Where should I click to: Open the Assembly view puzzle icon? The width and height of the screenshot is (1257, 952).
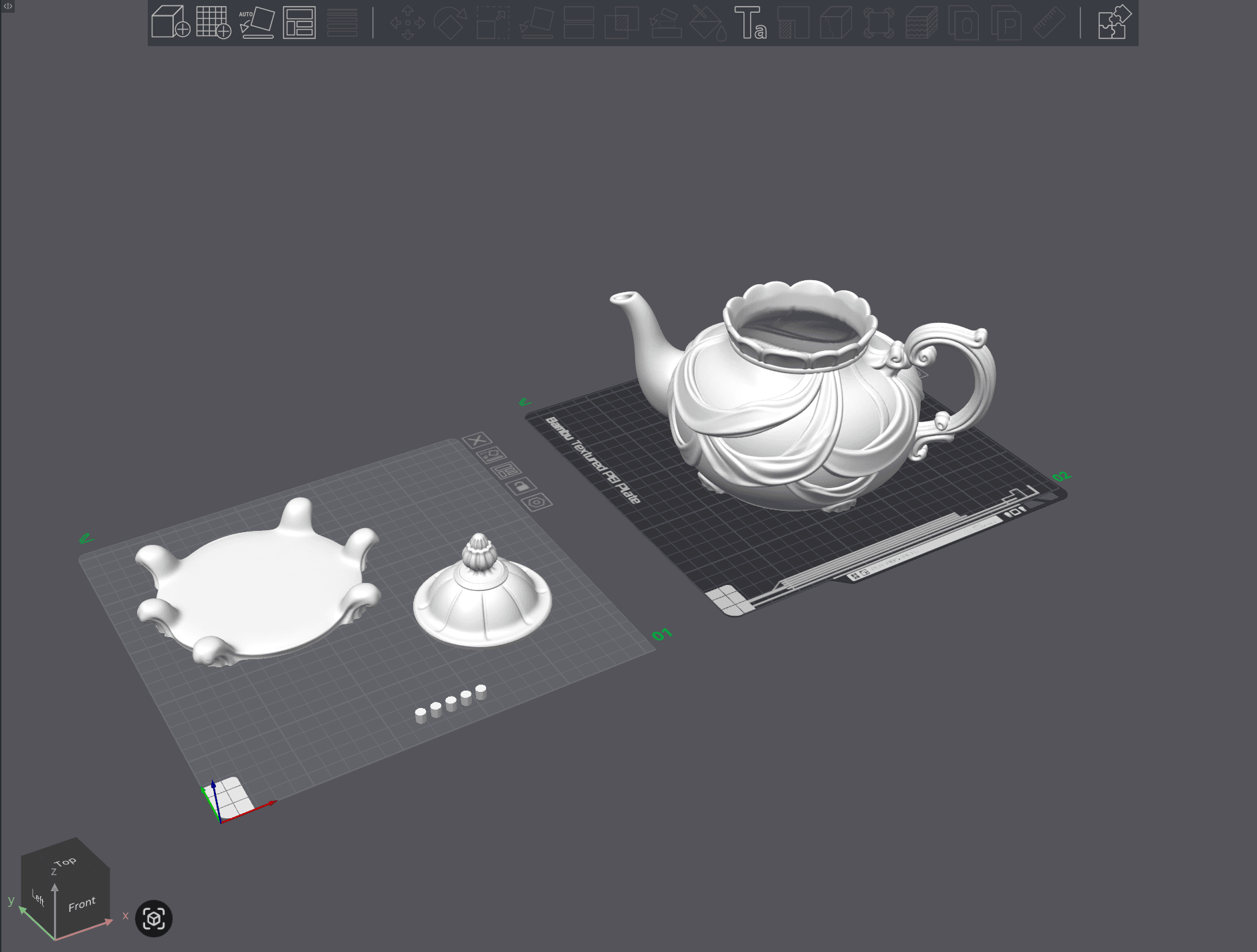pos(1115,22)
